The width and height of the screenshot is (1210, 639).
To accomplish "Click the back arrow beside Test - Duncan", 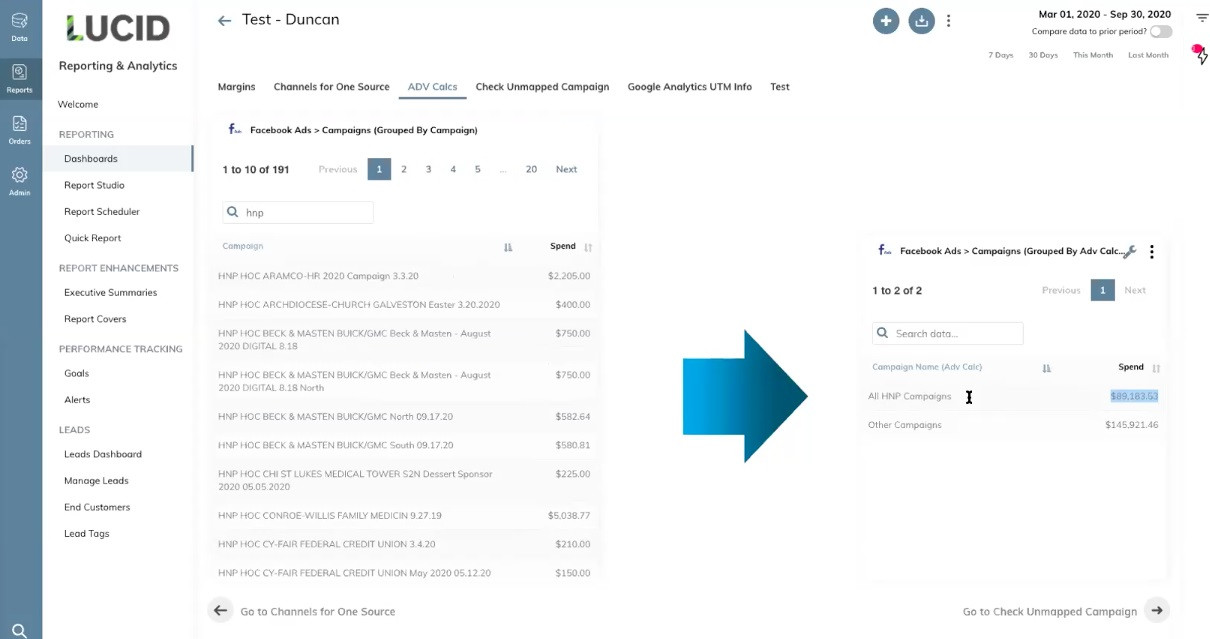I will click(x=224, y=21).
